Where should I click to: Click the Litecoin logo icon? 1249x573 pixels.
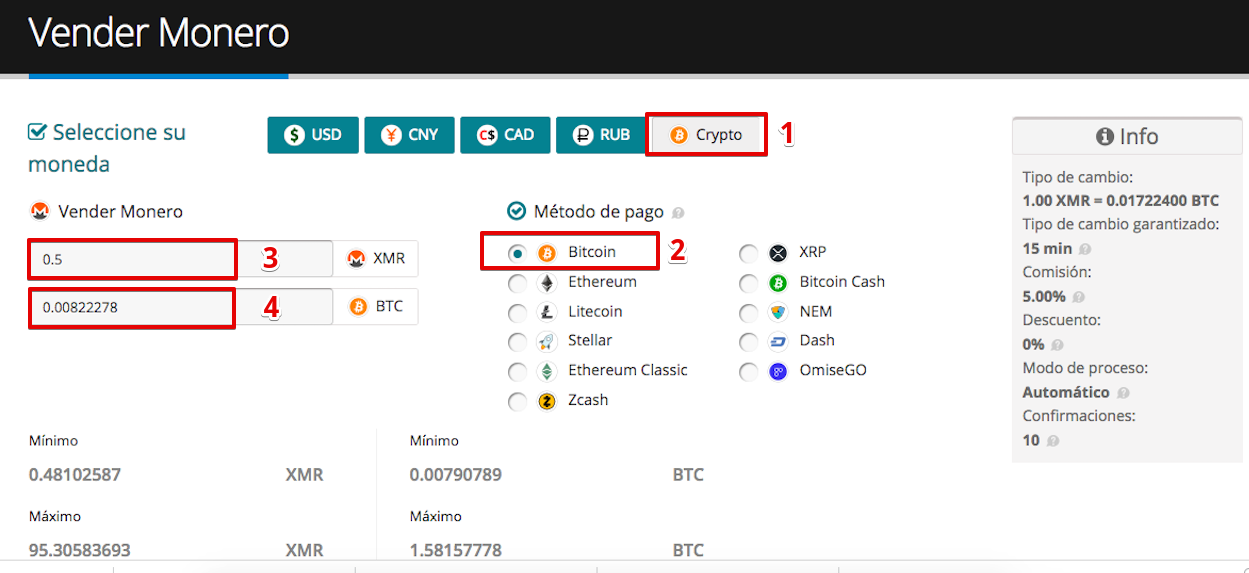tap(547, 312)
